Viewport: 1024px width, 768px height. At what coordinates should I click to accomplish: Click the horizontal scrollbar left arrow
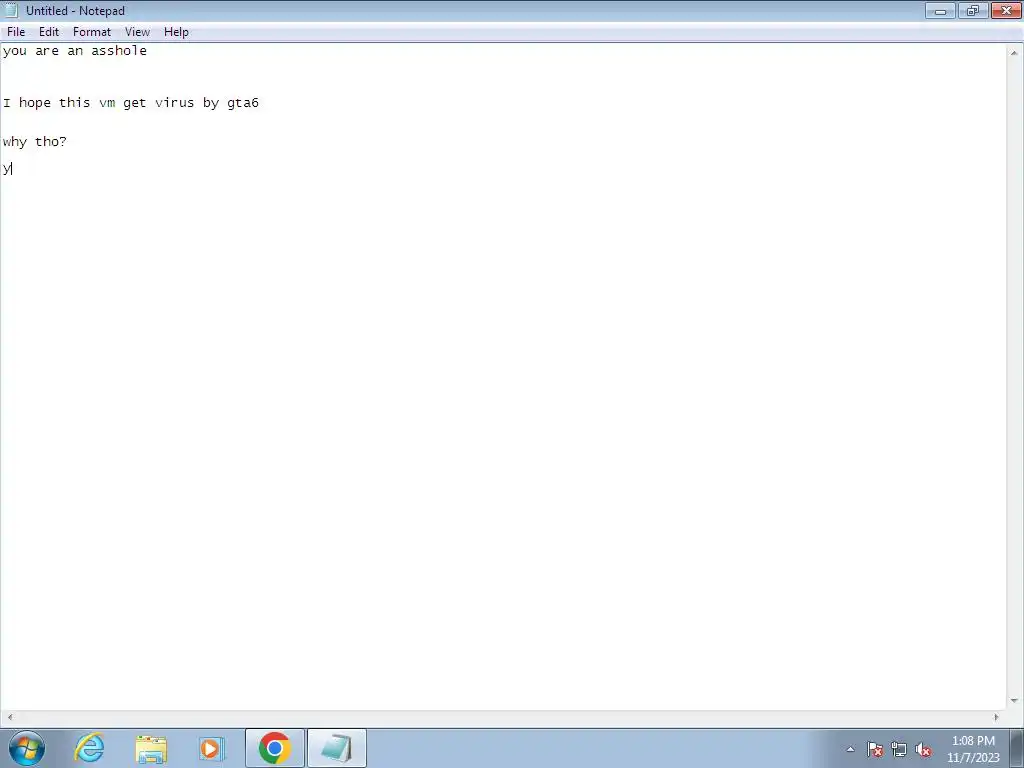9,717
